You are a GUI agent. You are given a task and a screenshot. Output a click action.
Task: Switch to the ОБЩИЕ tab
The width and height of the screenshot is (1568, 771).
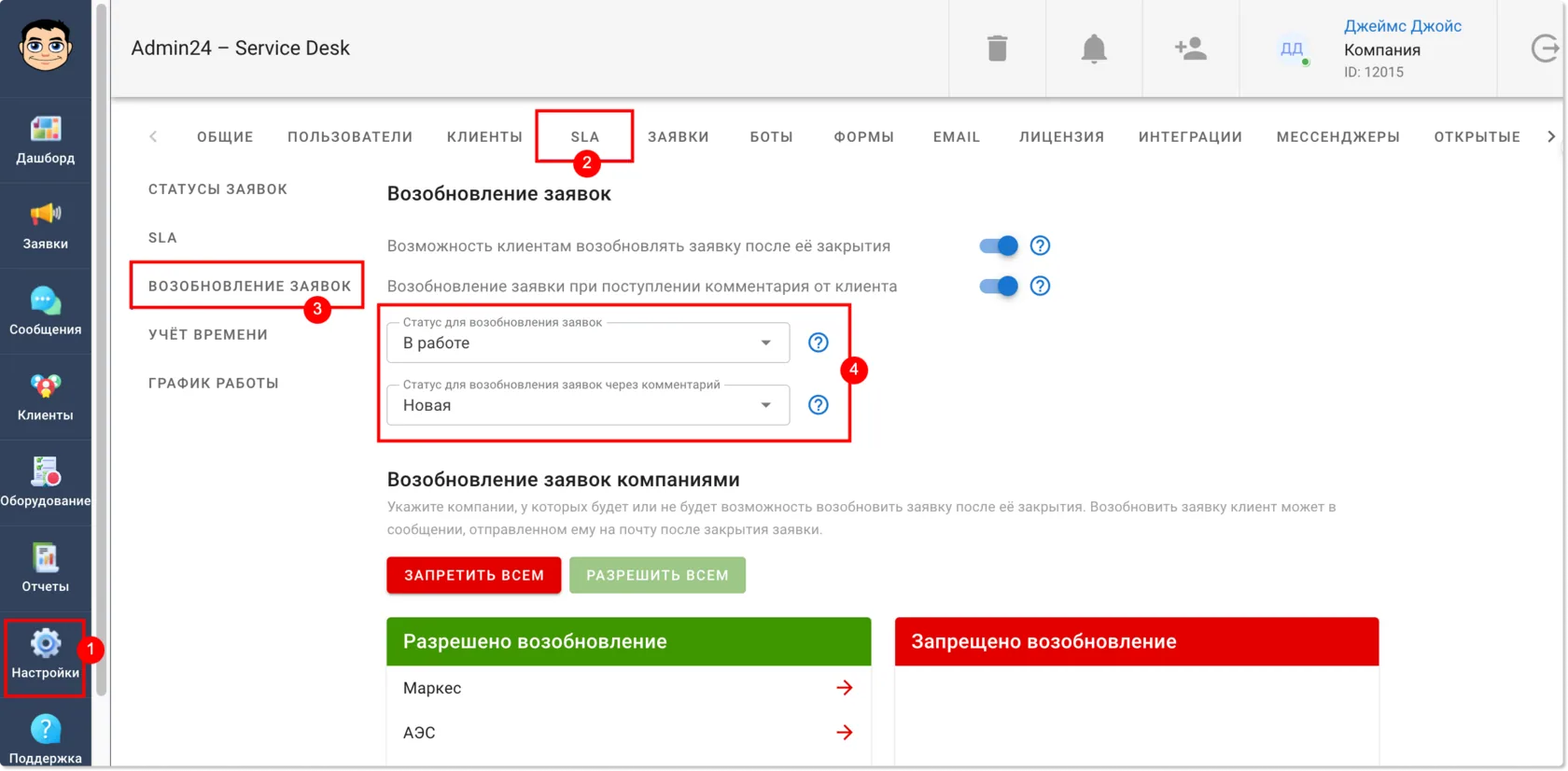coord(225,137)
